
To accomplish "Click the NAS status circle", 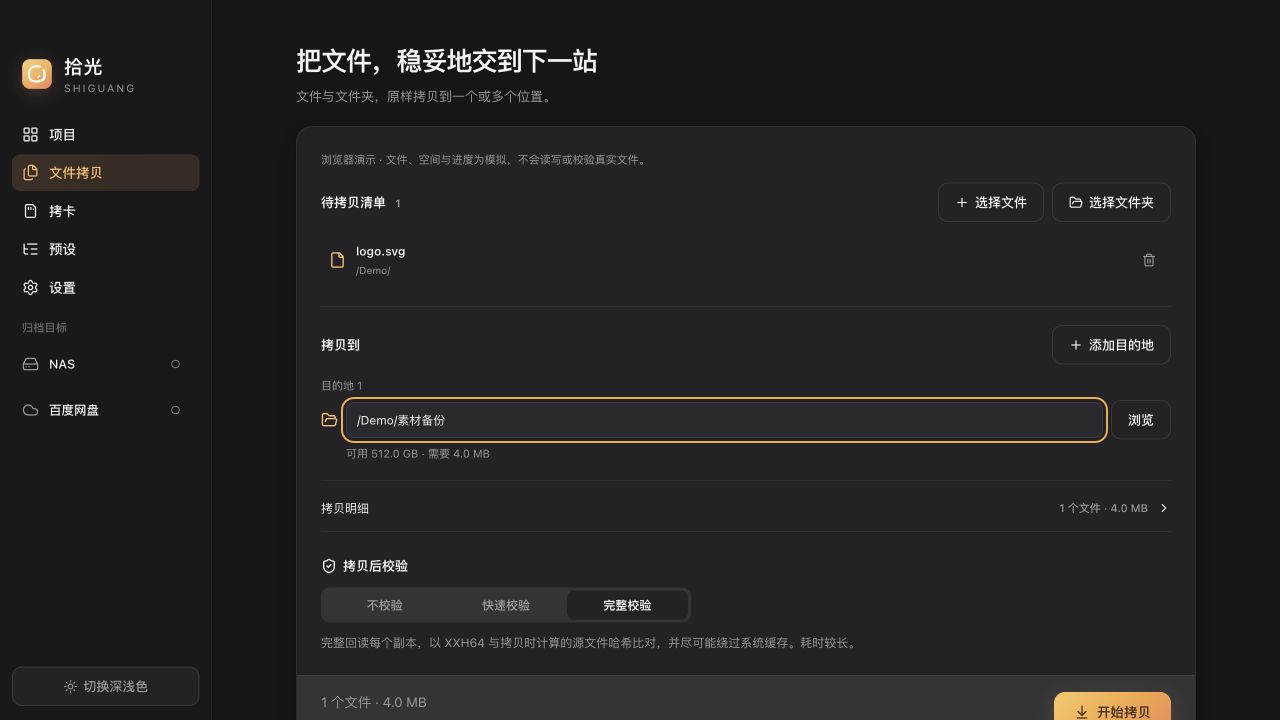I will coord(175,364).
